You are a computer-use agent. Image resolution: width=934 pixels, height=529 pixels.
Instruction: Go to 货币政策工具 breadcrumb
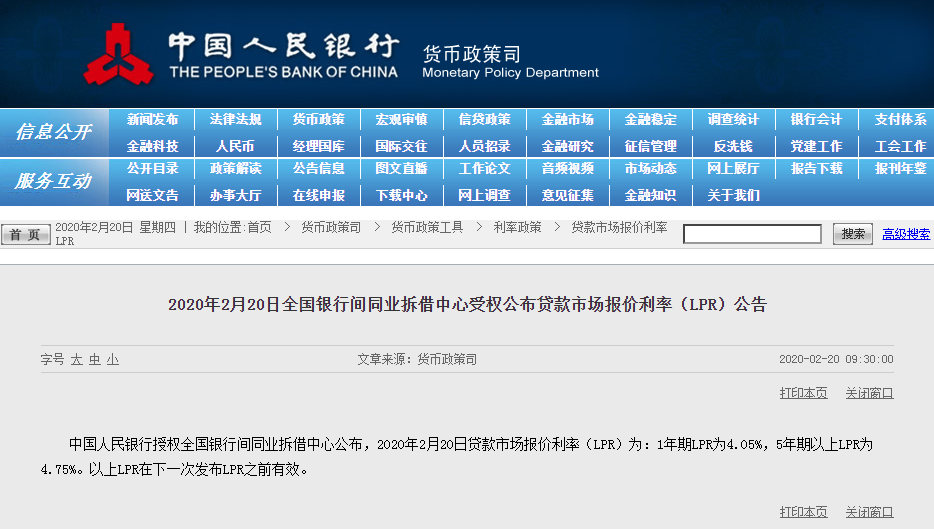[427, 227]
